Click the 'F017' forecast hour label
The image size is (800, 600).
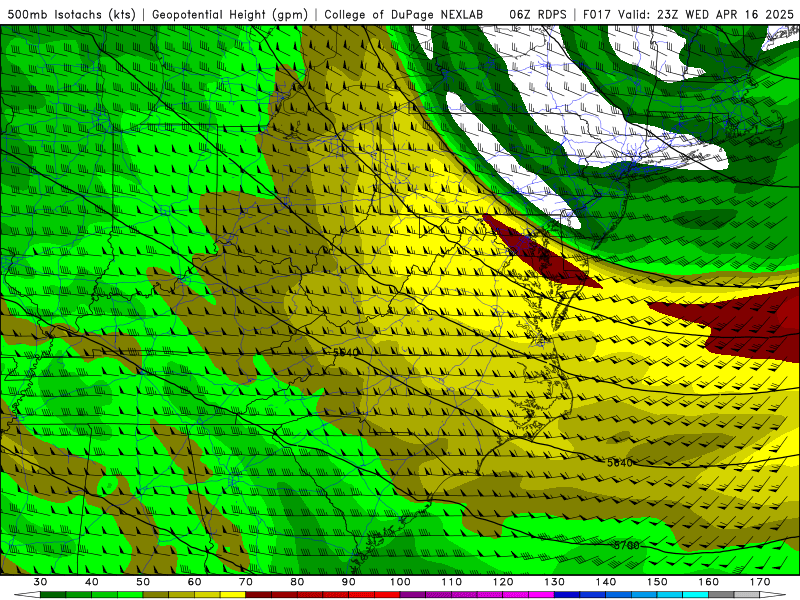[598, 14]
